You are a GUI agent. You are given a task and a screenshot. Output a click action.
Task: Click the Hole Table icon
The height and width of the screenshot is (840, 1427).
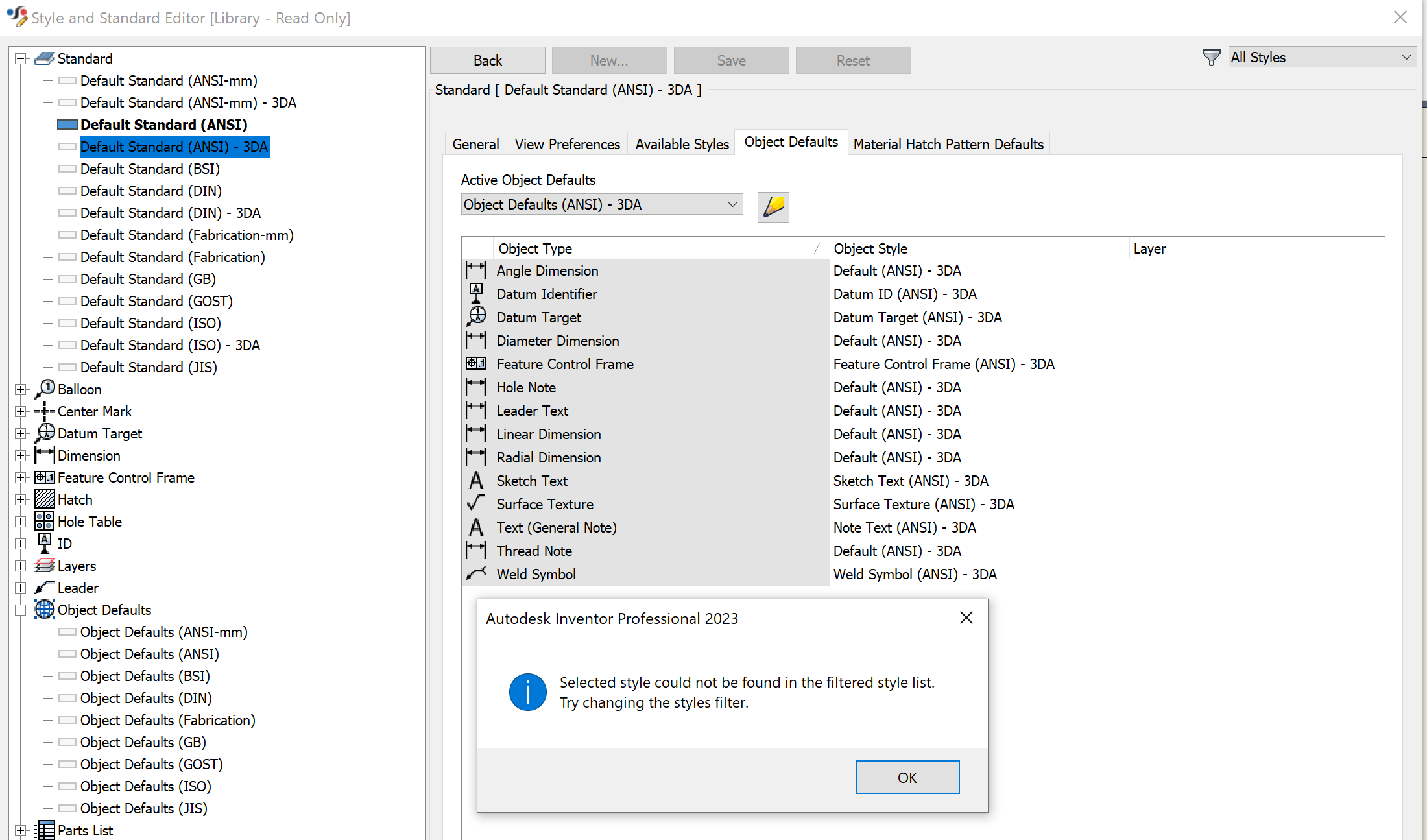click(x=43, y=521)
